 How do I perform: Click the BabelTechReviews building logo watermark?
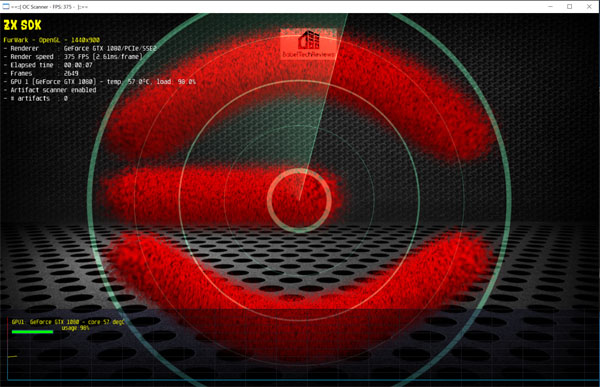click(308, 44)
